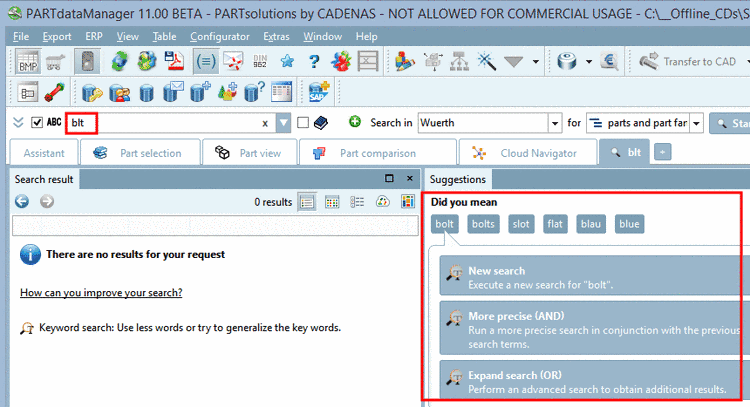Click the colorful blocks and pencils icon
This screenshot has height=407, width=750.
[x=405, y=62]
